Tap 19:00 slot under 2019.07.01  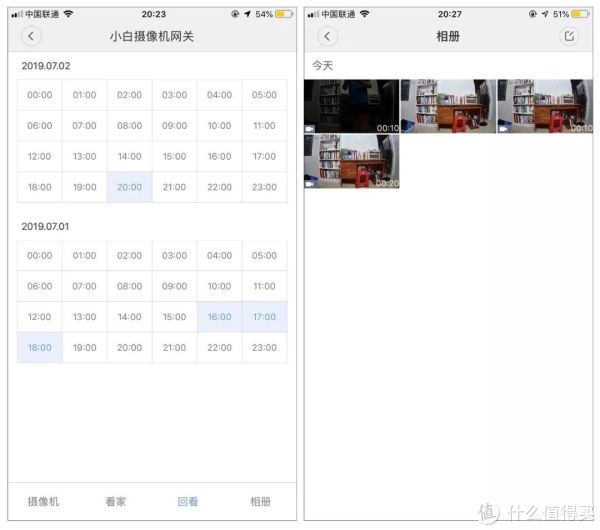click(x=85, y=347)
